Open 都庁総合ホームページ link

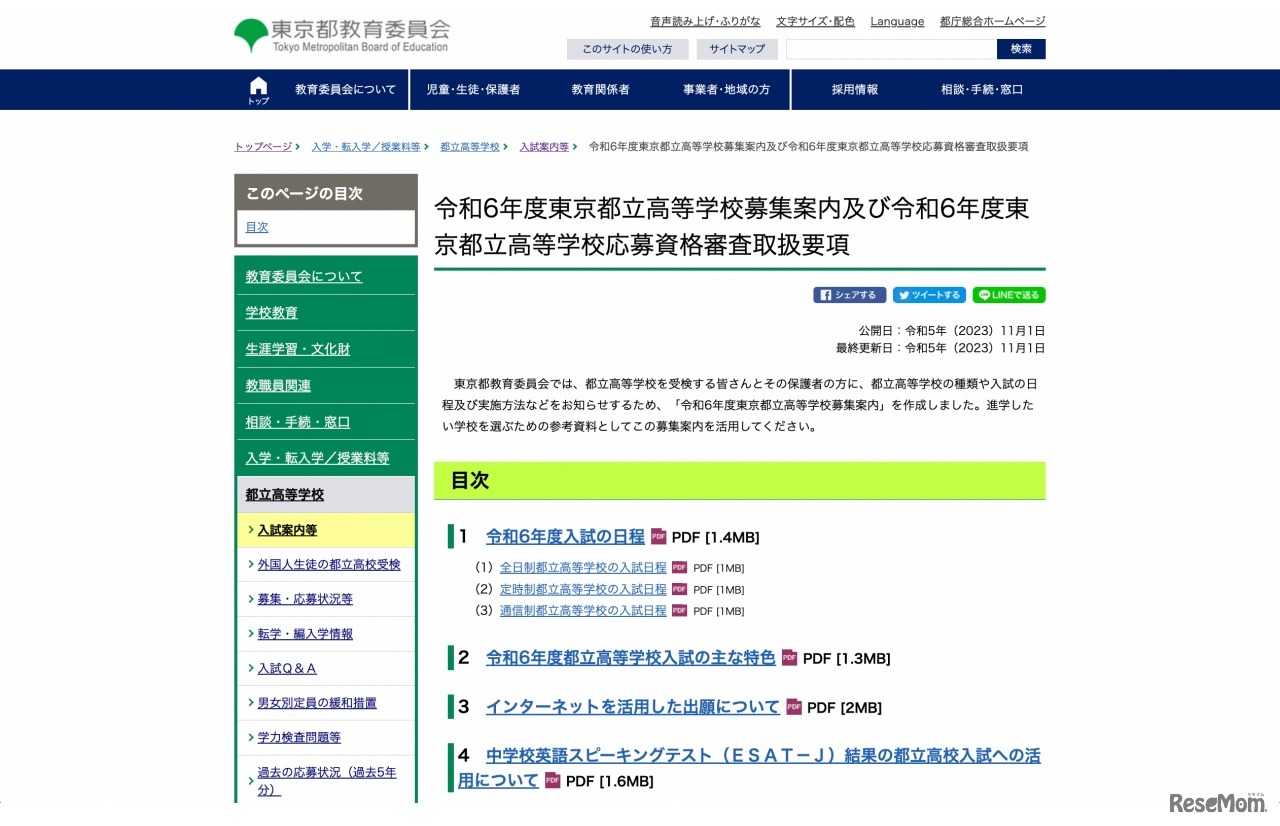point(992,21)
